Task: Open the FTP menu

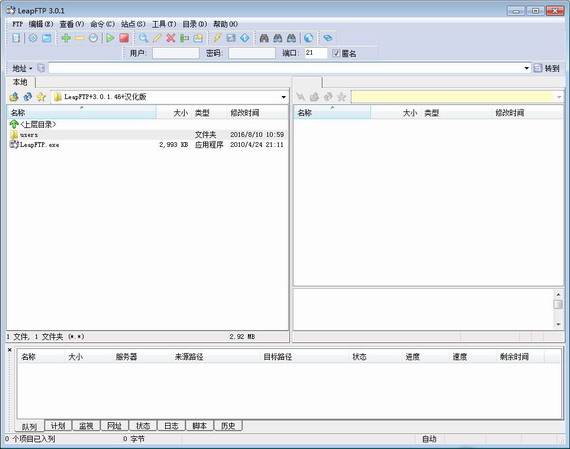Action: pyautogui.click(x=17, y=24)
